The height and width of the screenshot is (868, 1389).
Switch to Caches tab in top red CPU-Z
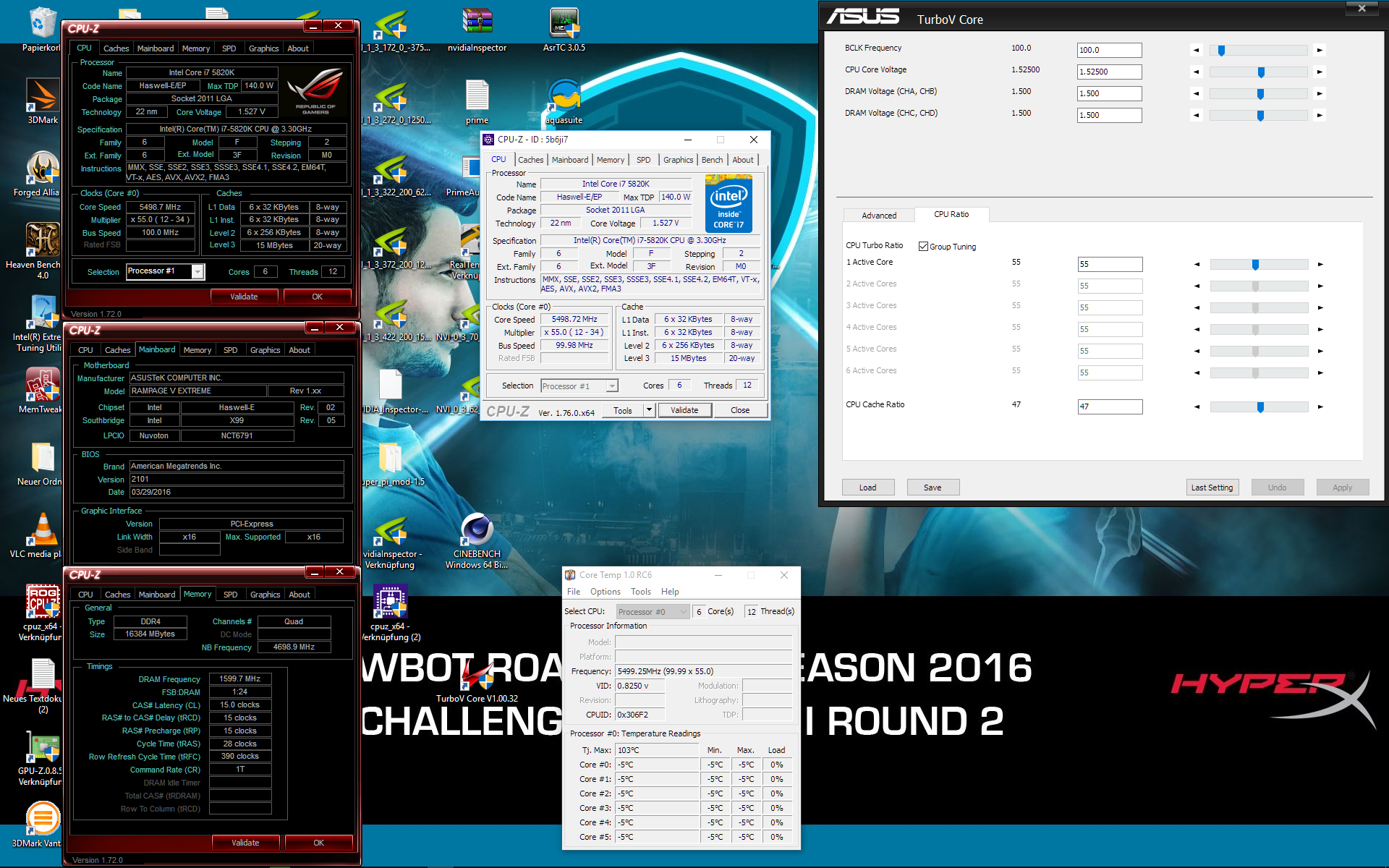(116, 48)
